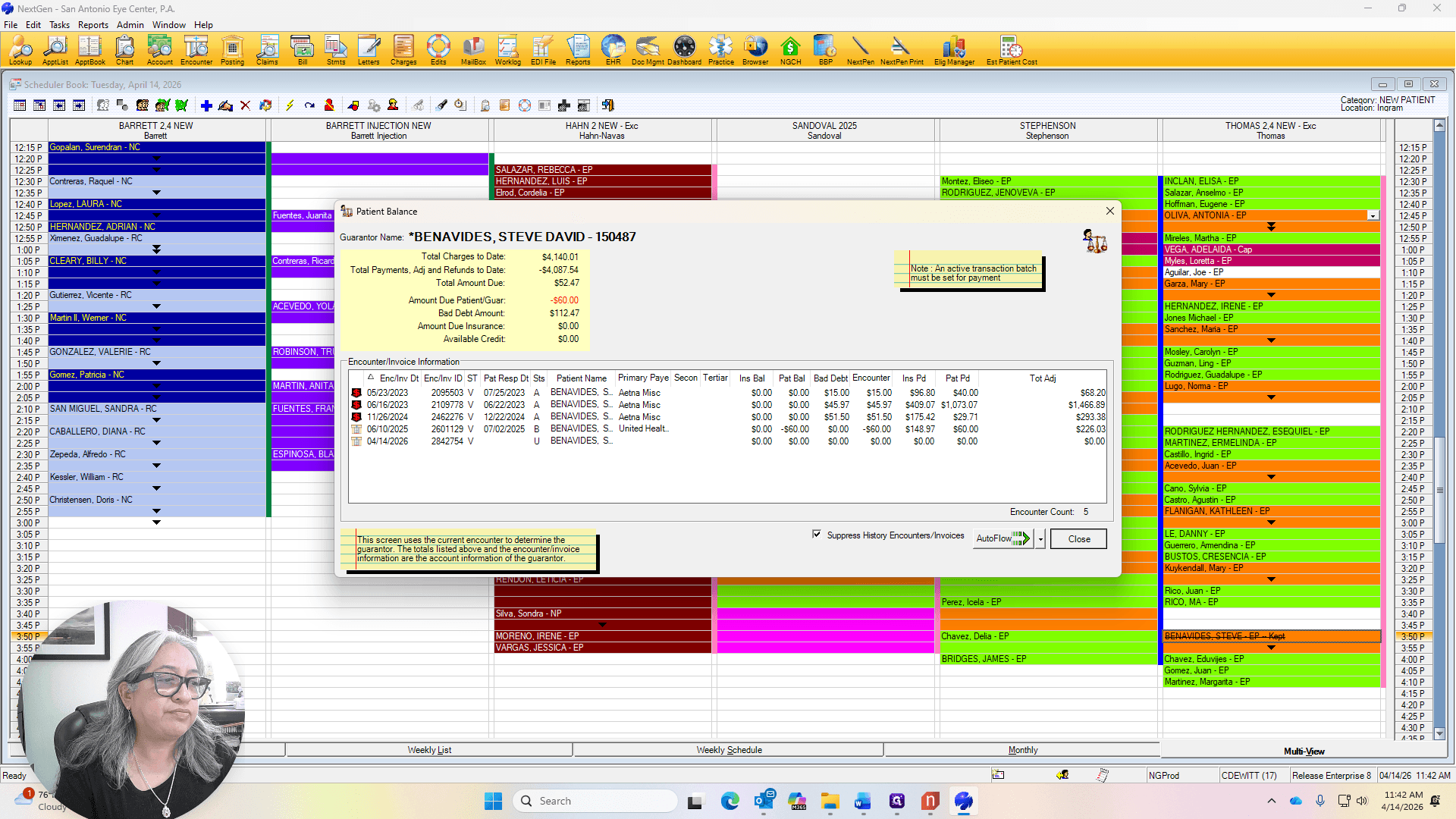
Task: Open the NGCH toolbar icon
Action: point(790,50)
